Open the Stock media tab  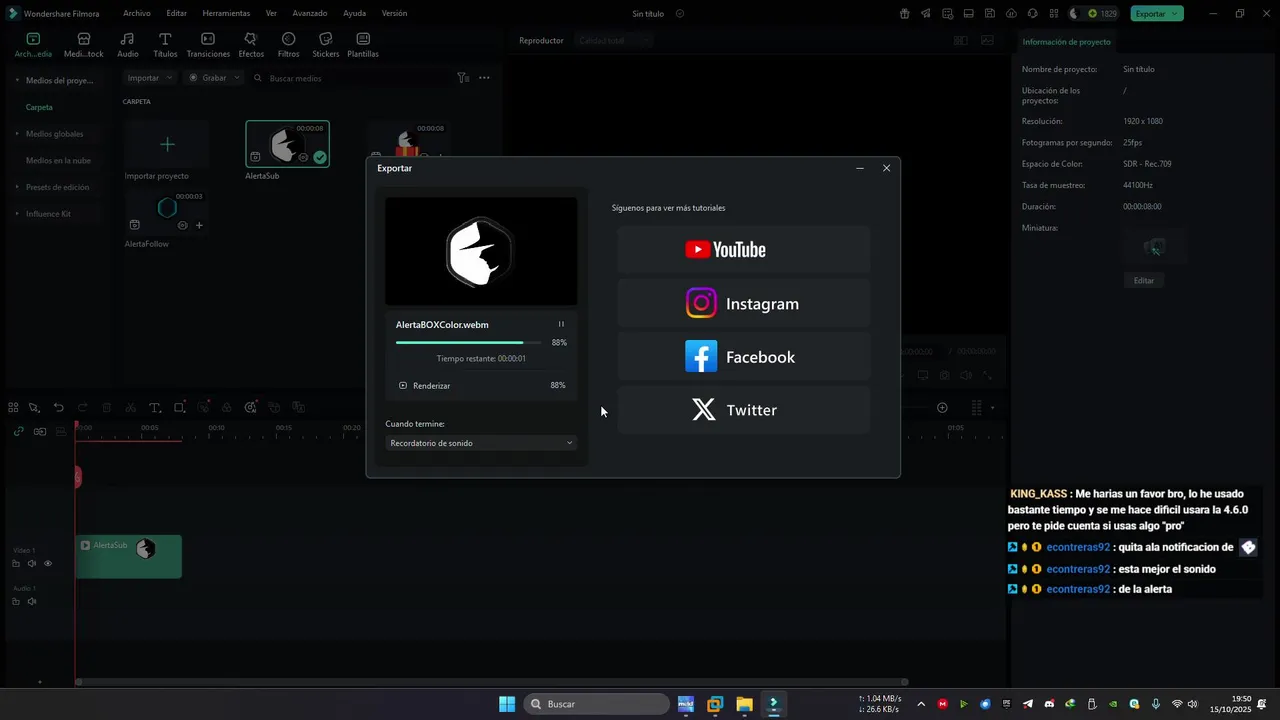[84, 45]
